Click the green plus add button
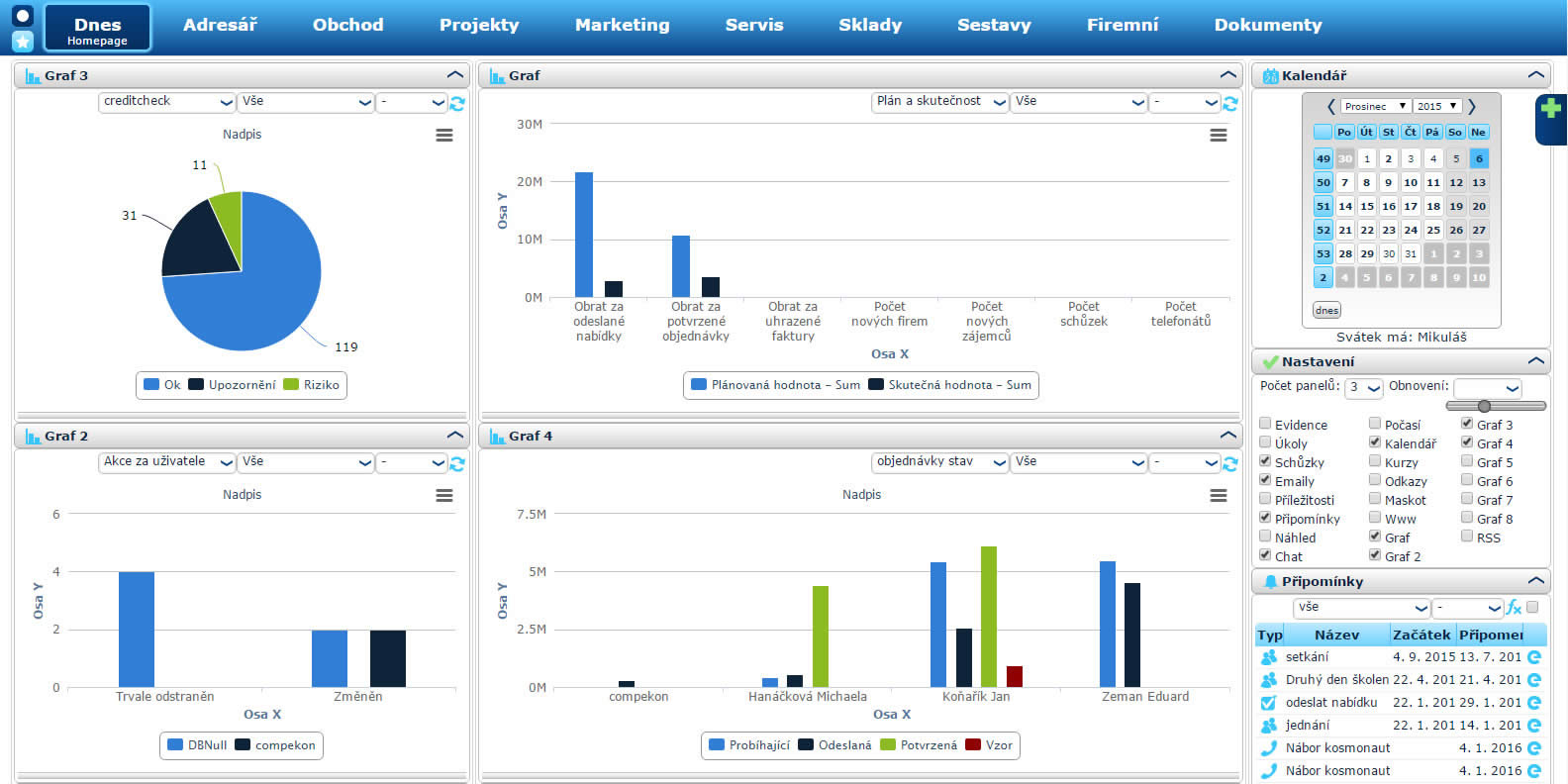 1551,109
